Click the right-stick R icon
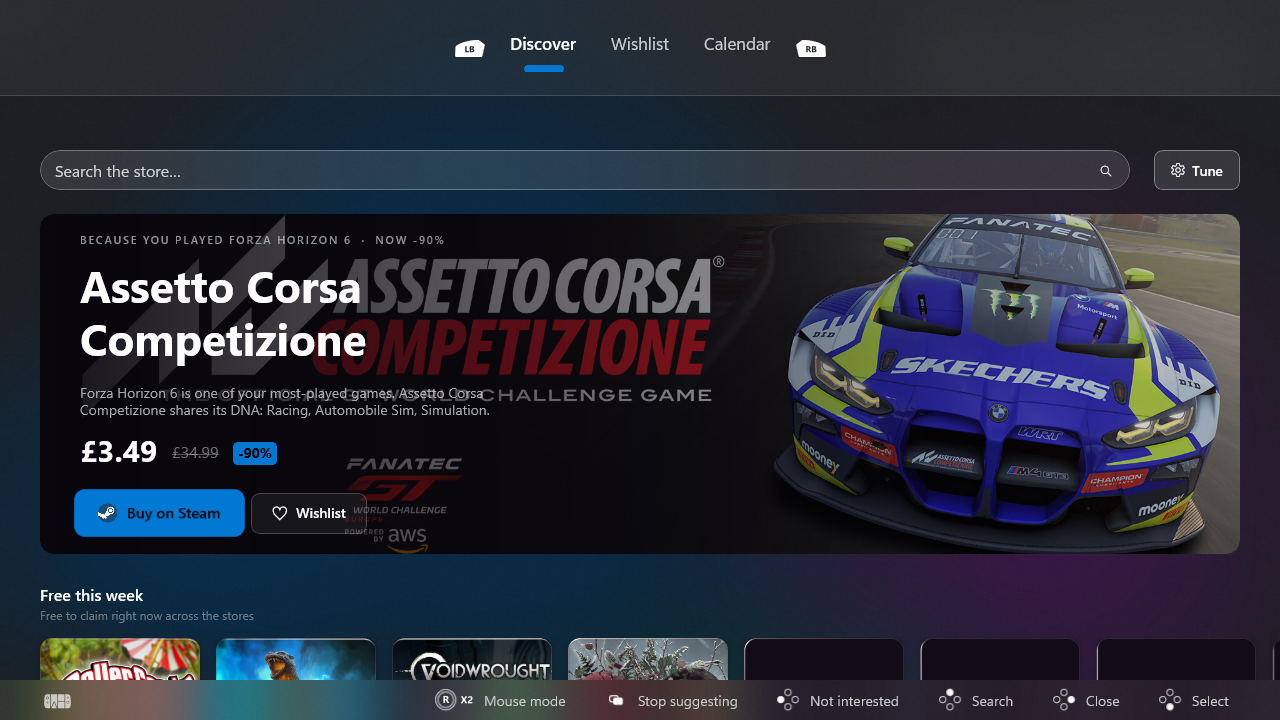The width and height of the screenshot is (1280, 720). pos(446,700)
